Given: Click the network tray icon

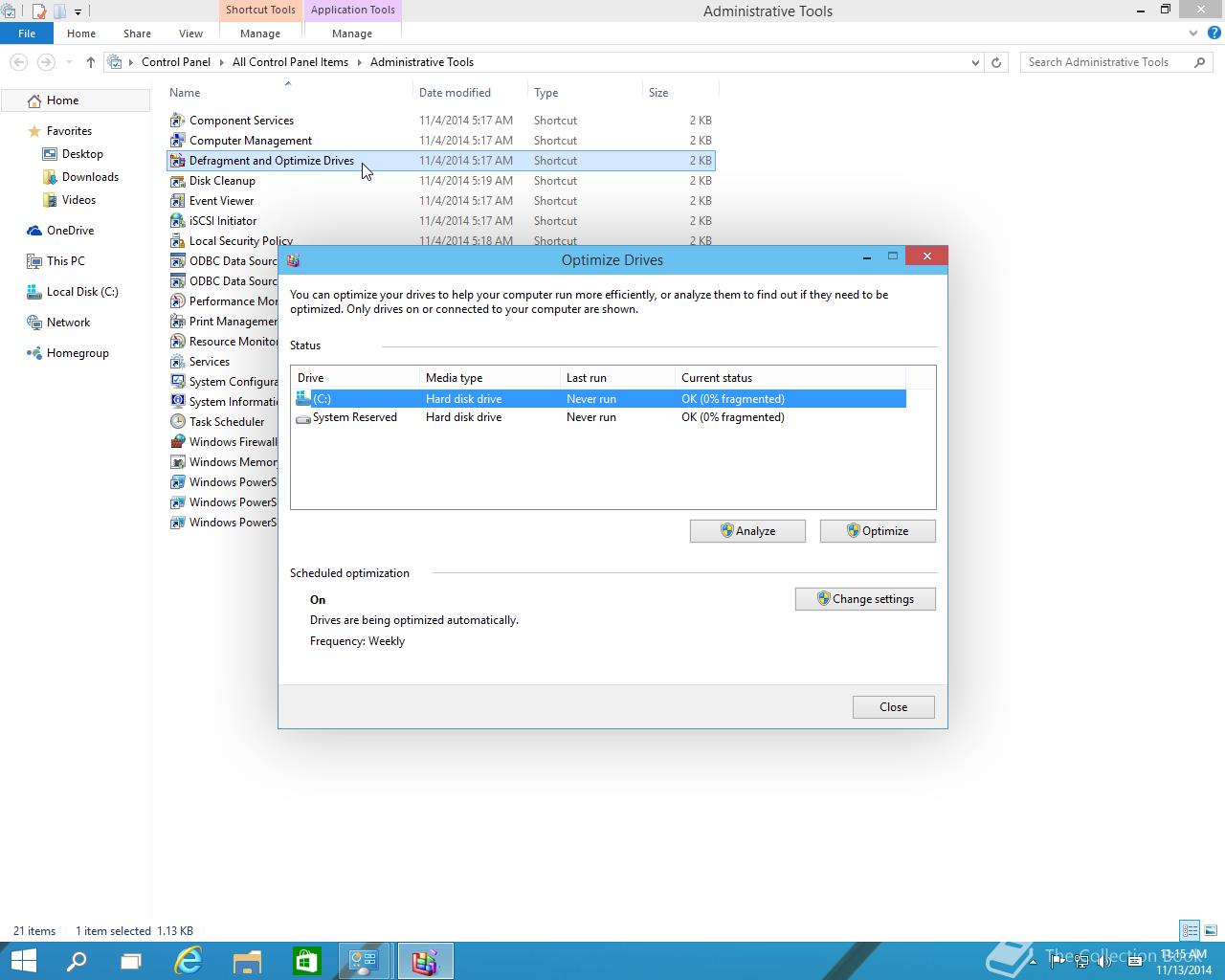Looking at the screenshot, I should click(1081, 962).
